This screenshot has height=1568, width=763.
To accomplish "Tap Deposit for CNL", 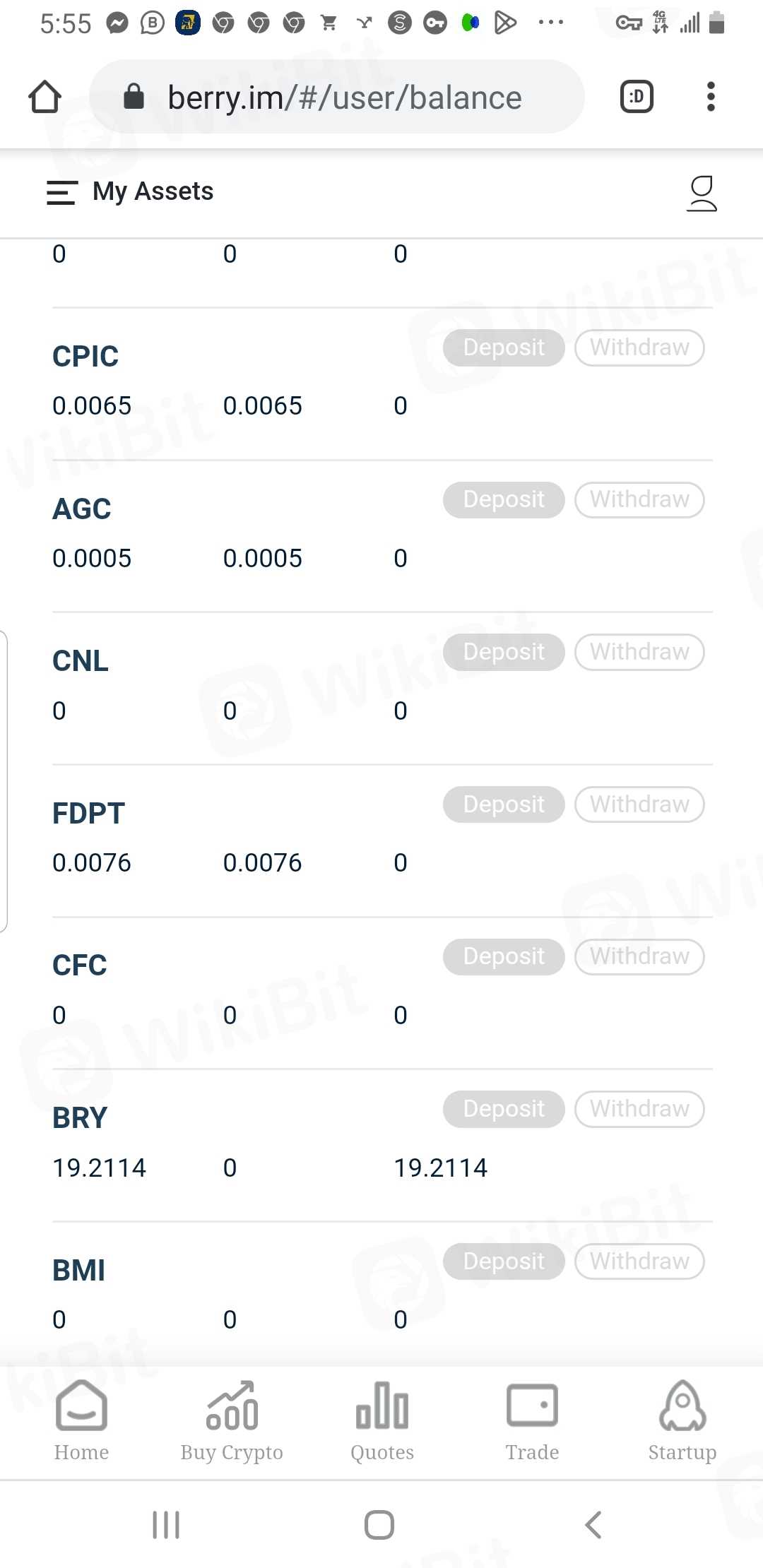I will click(504, 652).
